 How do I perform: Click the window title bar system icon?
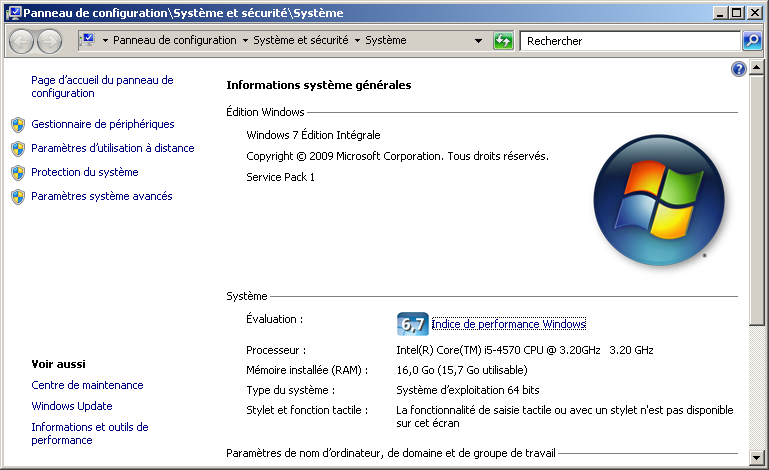pos(14,13)
